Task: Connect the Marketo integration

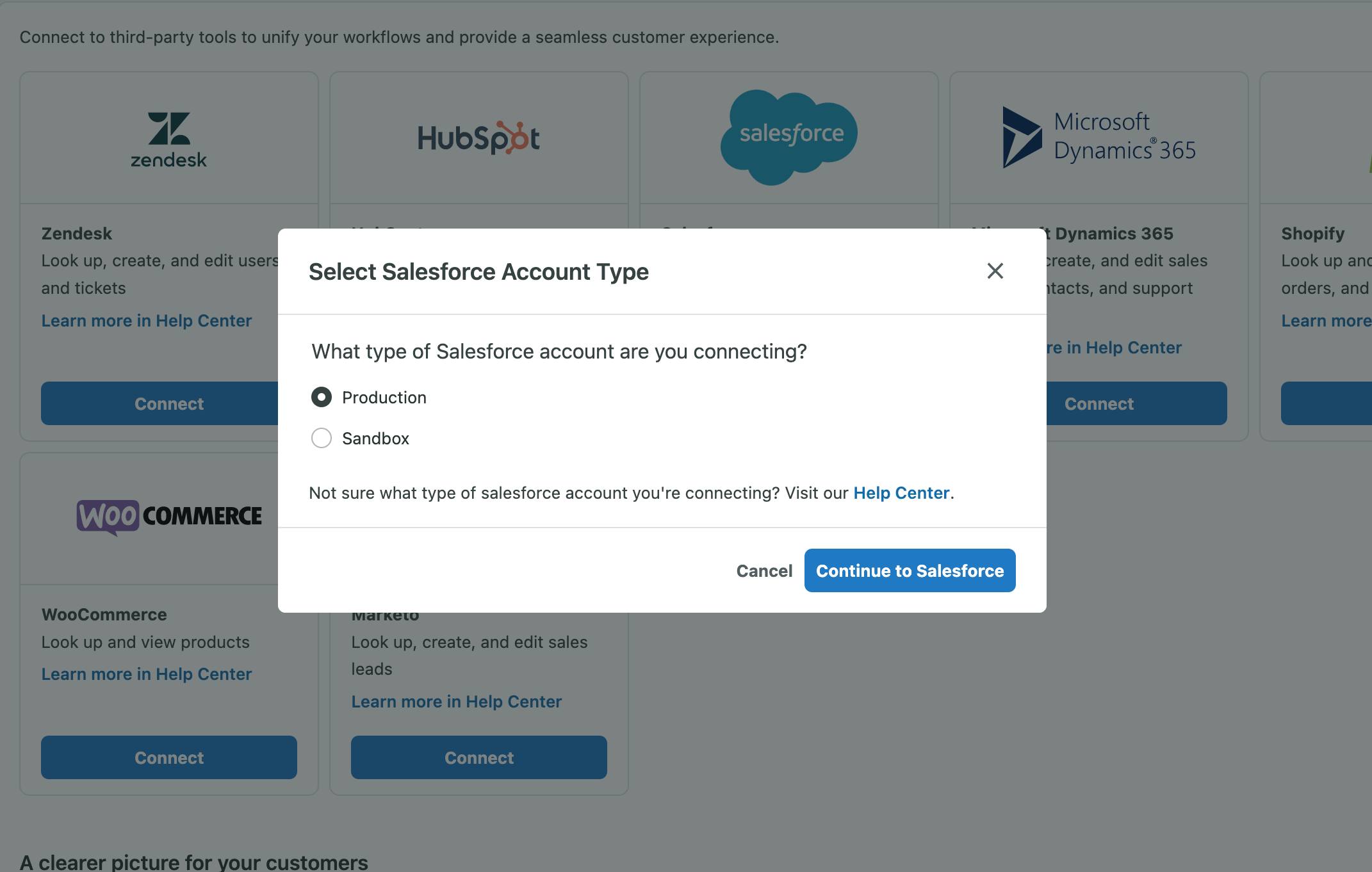Action: 479,757
